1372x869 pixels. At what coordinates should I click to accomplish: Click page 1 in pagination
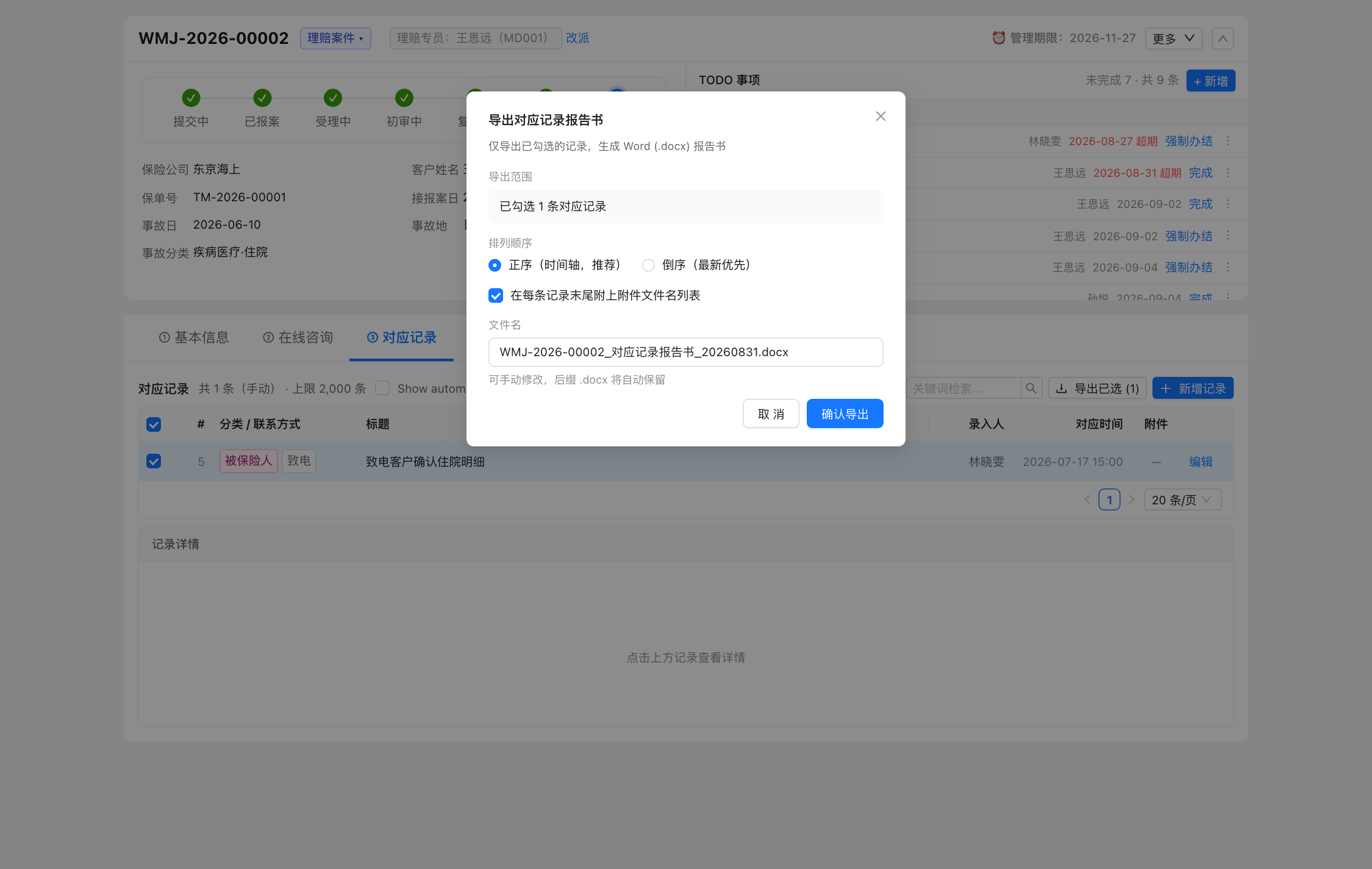(1109, 500)
